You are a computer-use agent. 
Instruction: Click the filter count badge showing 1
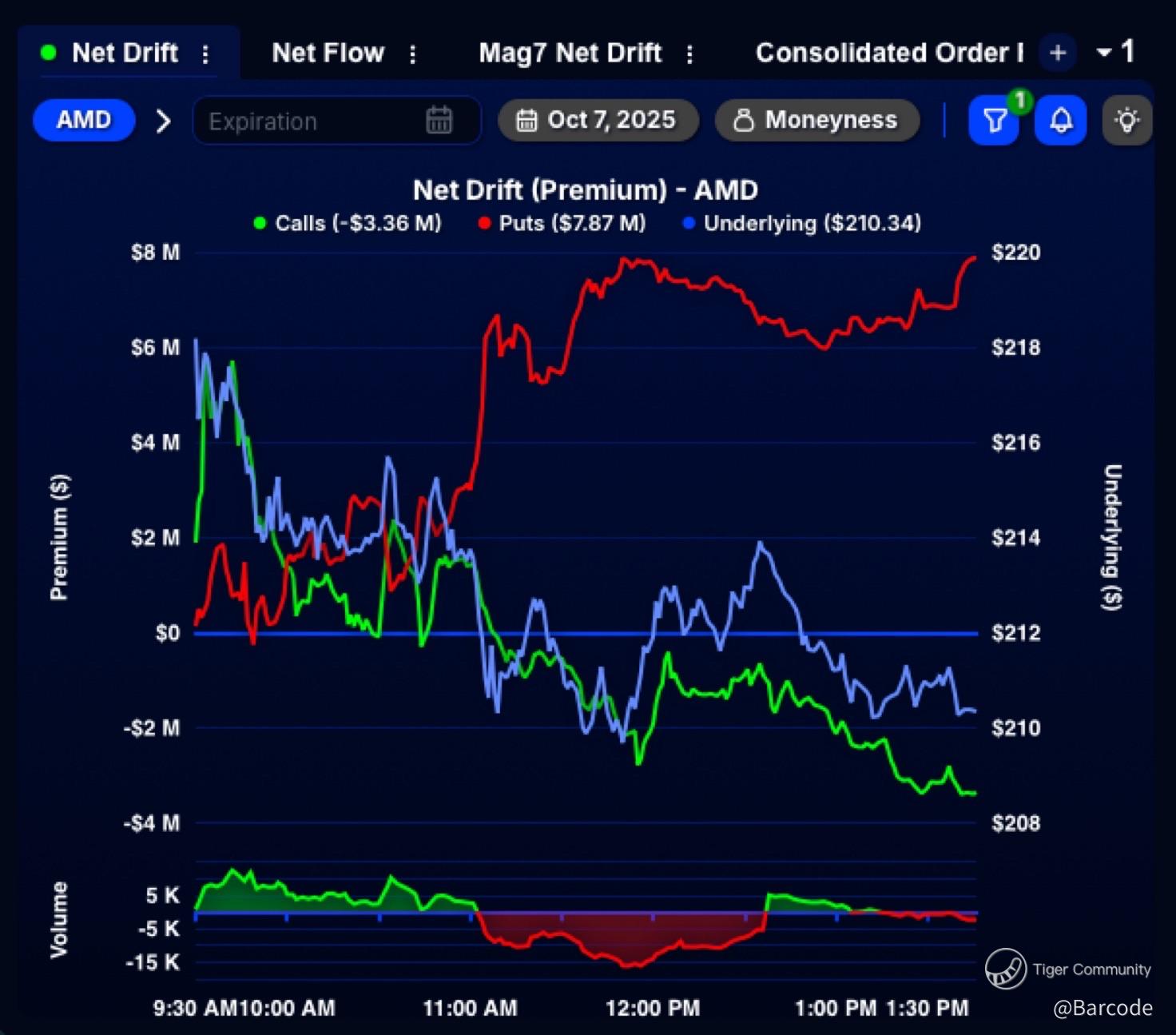point(1019,101)
